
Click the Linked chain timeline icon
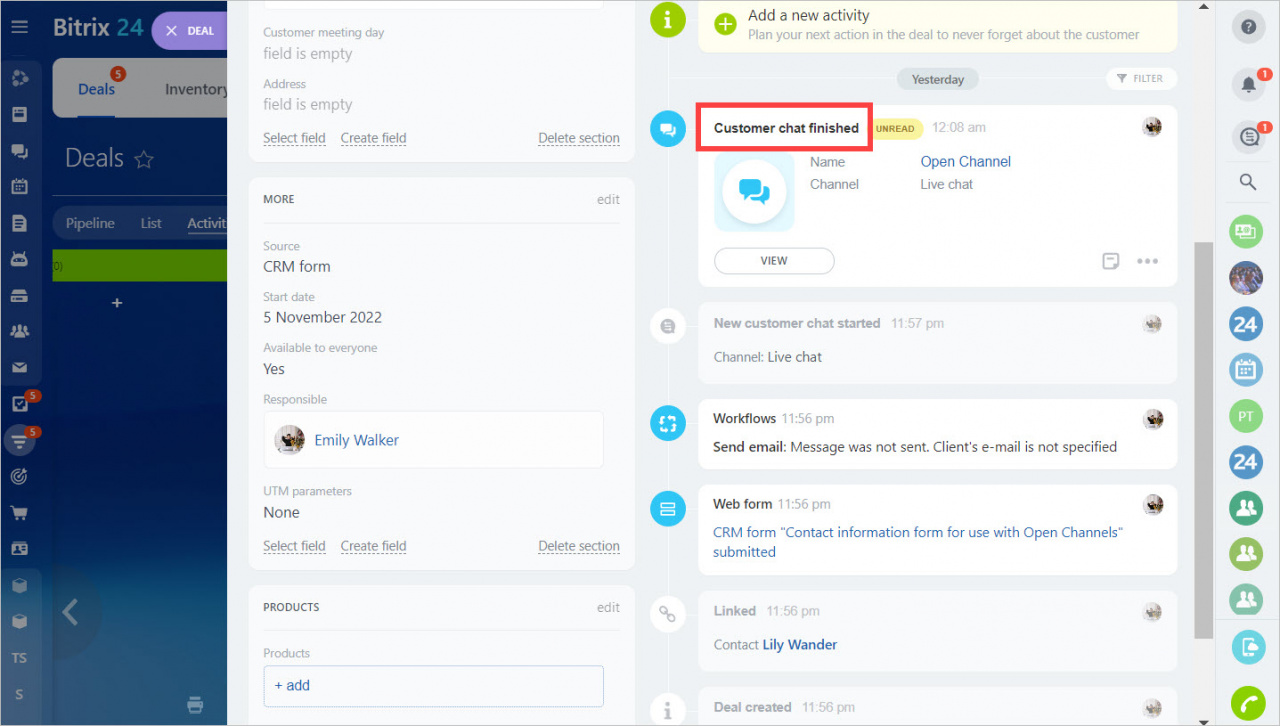[668, 614]
